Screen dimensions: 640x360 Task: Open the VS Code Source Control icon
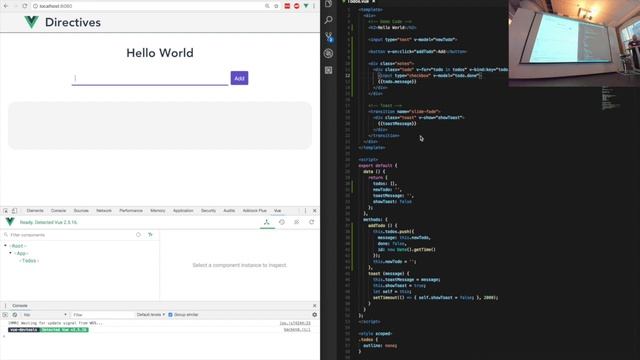[329, 37]
